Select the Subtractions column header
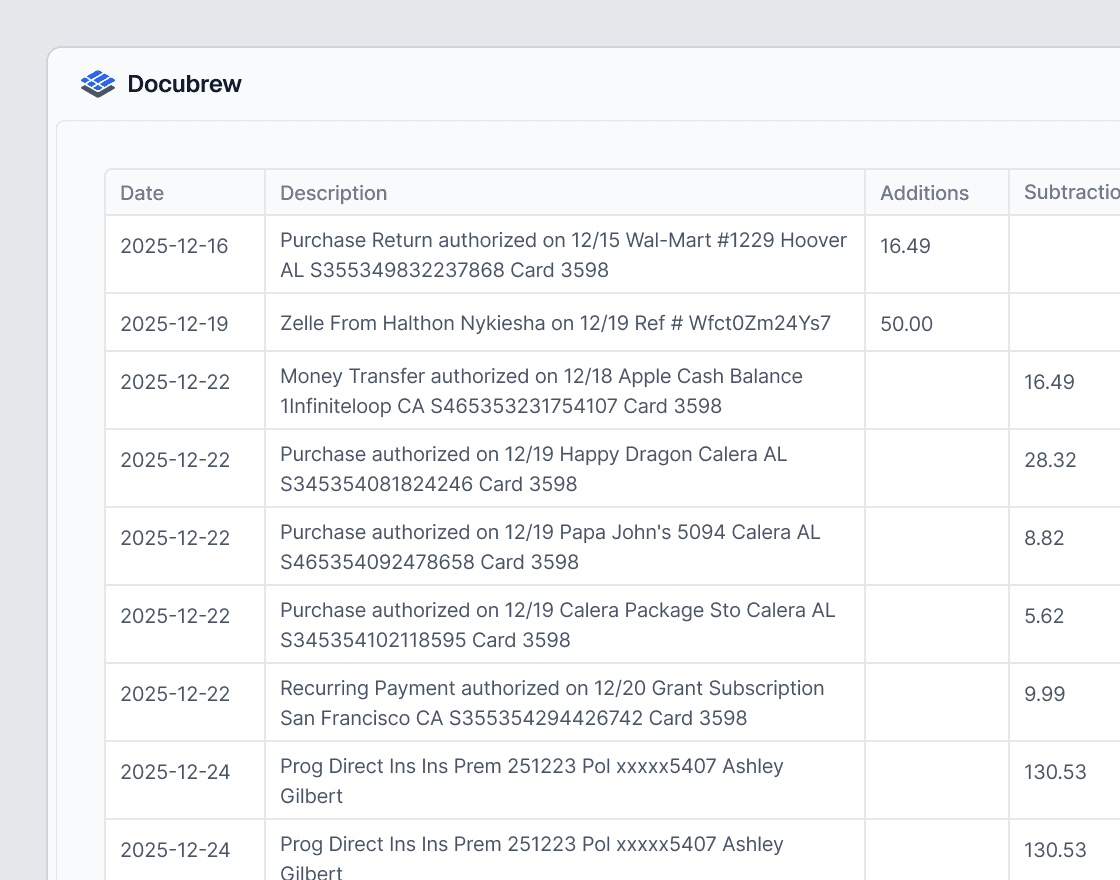The width and height of the screenshot is (1120, 880). click(x=1071, y=192)
